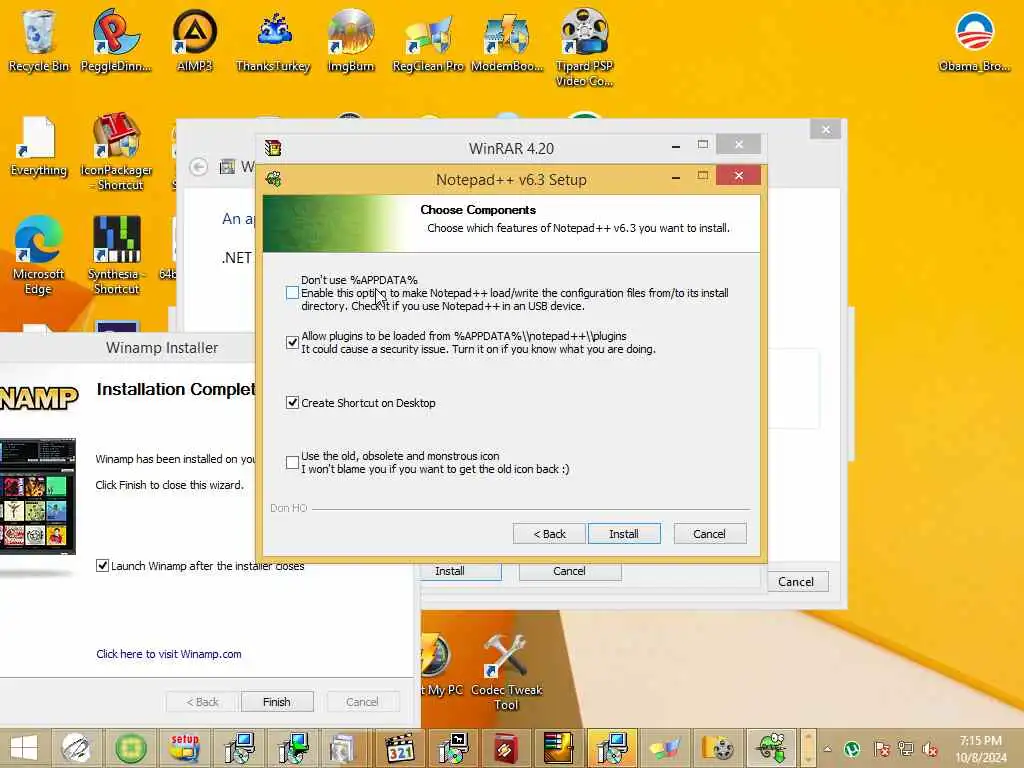Open the Click here to visit Winamp.com link
This screenshot has width=1024, height=768.
[168, 654]
